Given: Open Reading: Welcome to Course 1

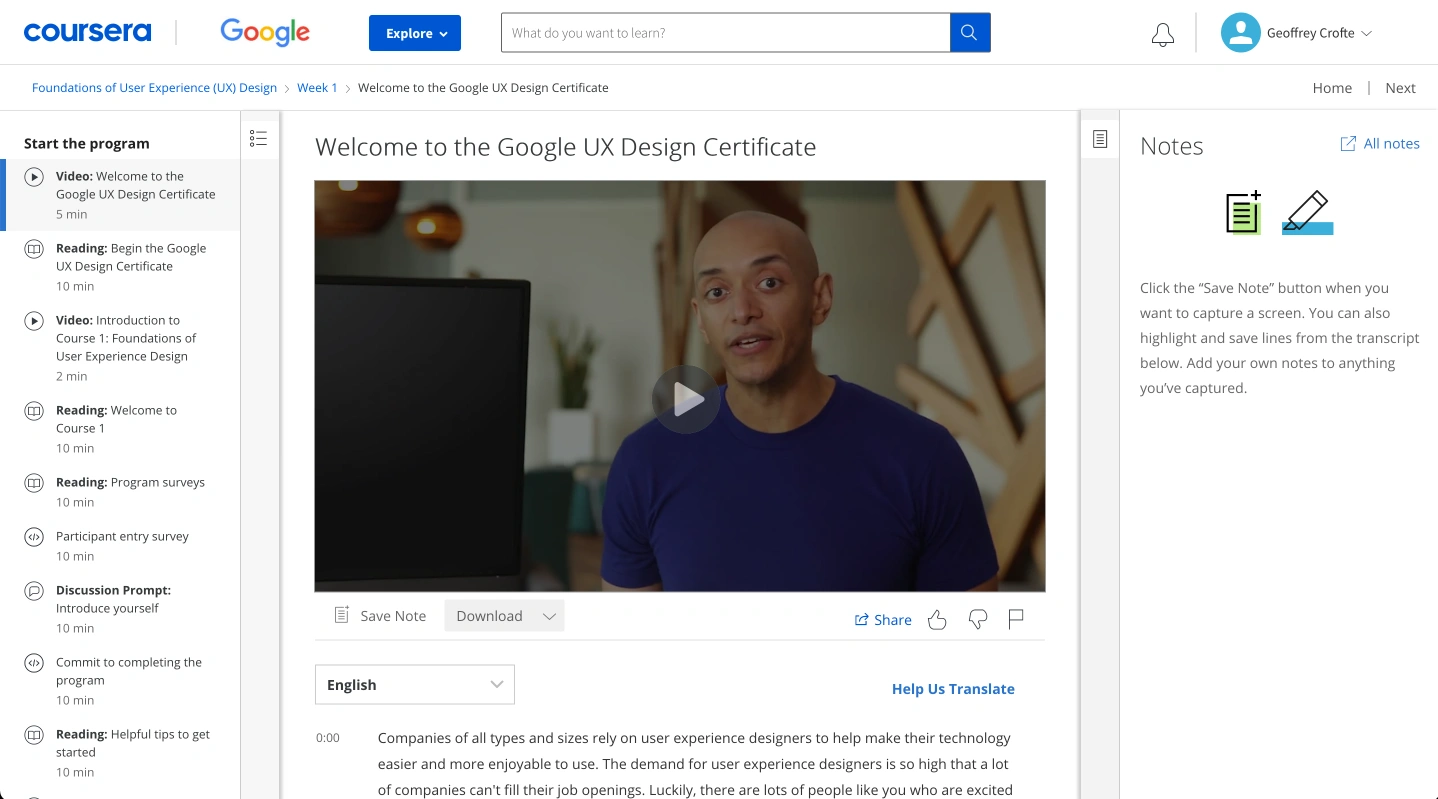Looking at the screenshot, I should tap(120, 429).
